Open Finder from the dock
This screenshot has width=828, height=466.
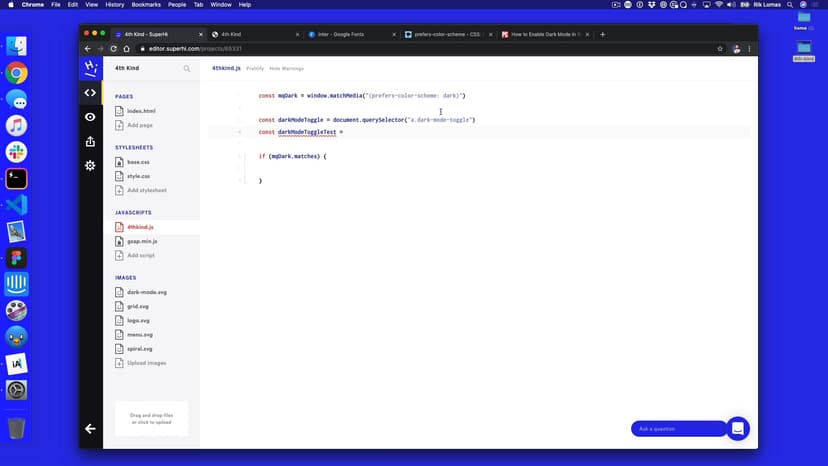coord(16,46)
